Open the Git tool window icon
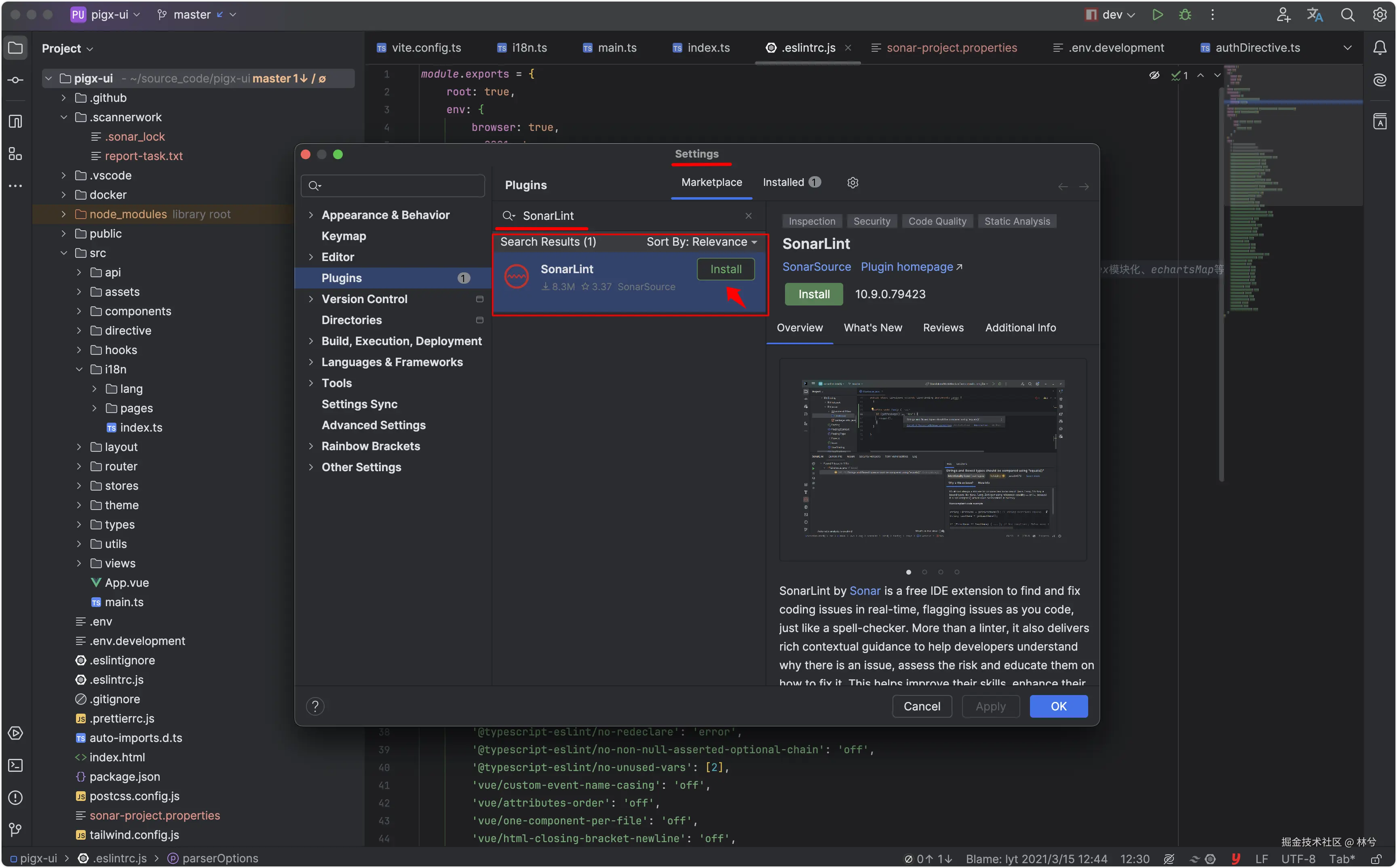Screen dimensions: 1397x868 [x=15, y=830]
